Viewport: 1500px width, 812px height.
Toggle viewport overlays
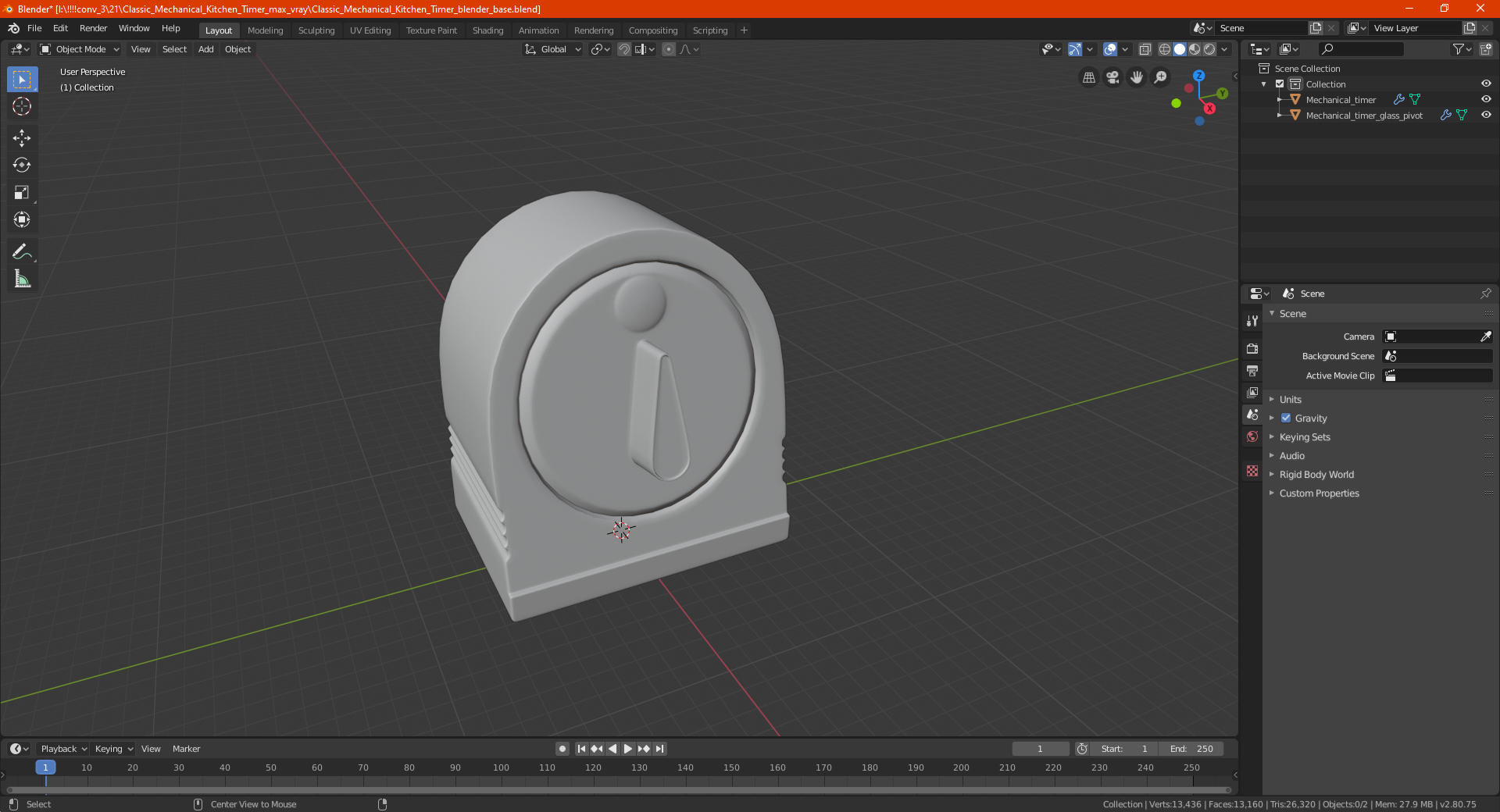(1110, 49)
